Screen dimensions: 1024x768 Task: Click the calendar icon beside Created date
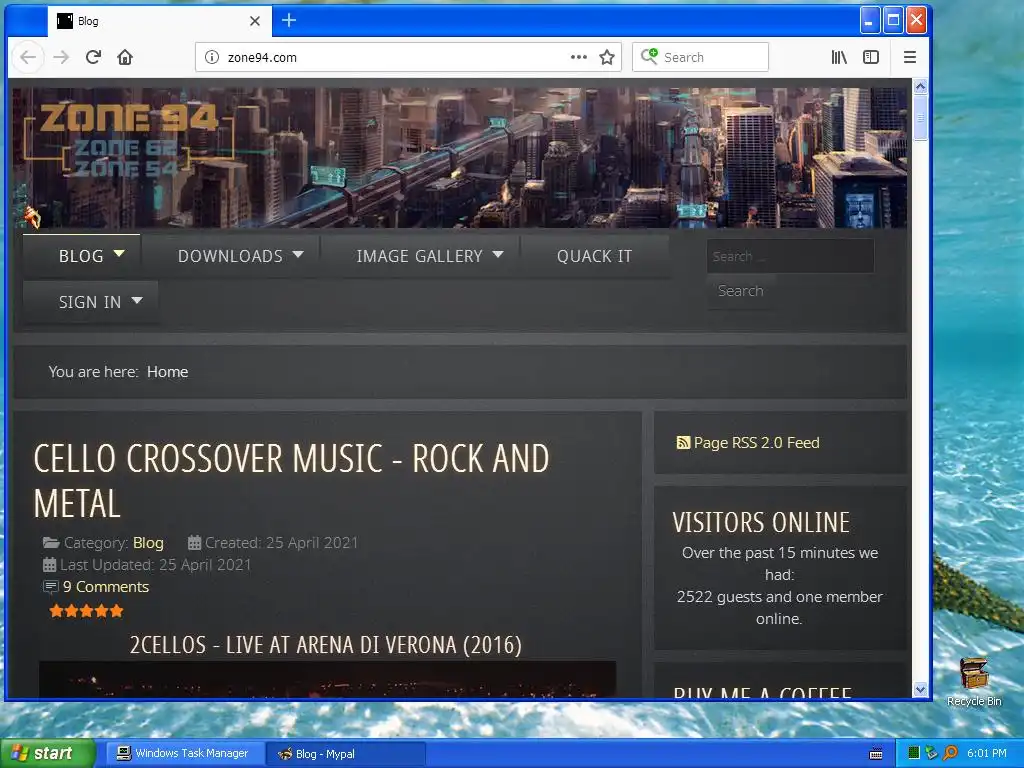pyautogui.click(x=194, y=543)
